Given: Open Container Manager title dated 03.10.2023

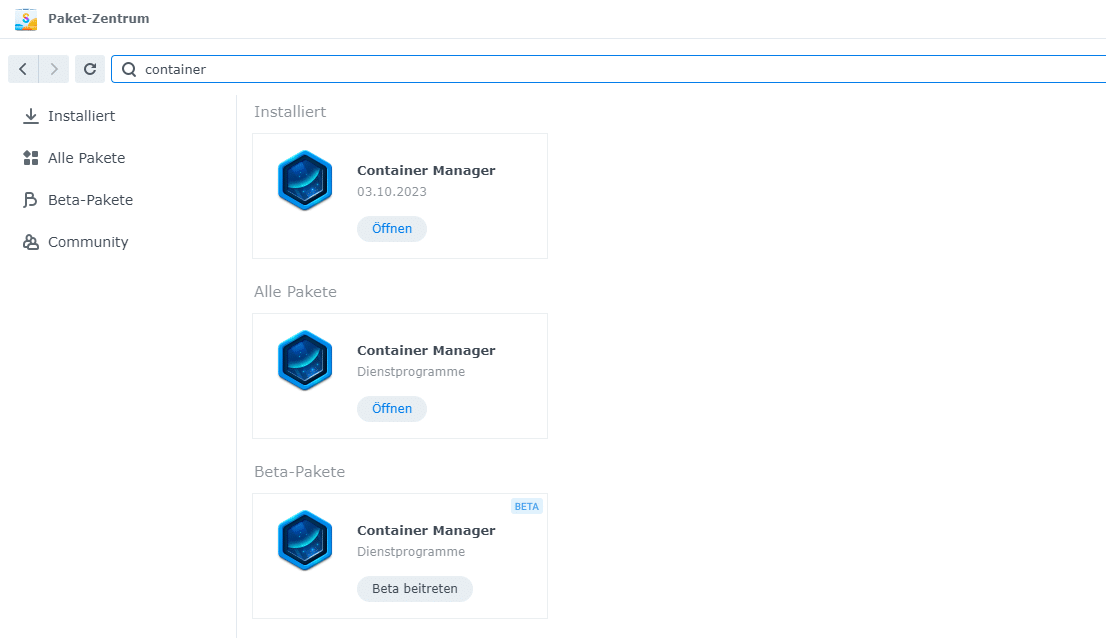Looking at the screenshot, I should pos(426,171).
